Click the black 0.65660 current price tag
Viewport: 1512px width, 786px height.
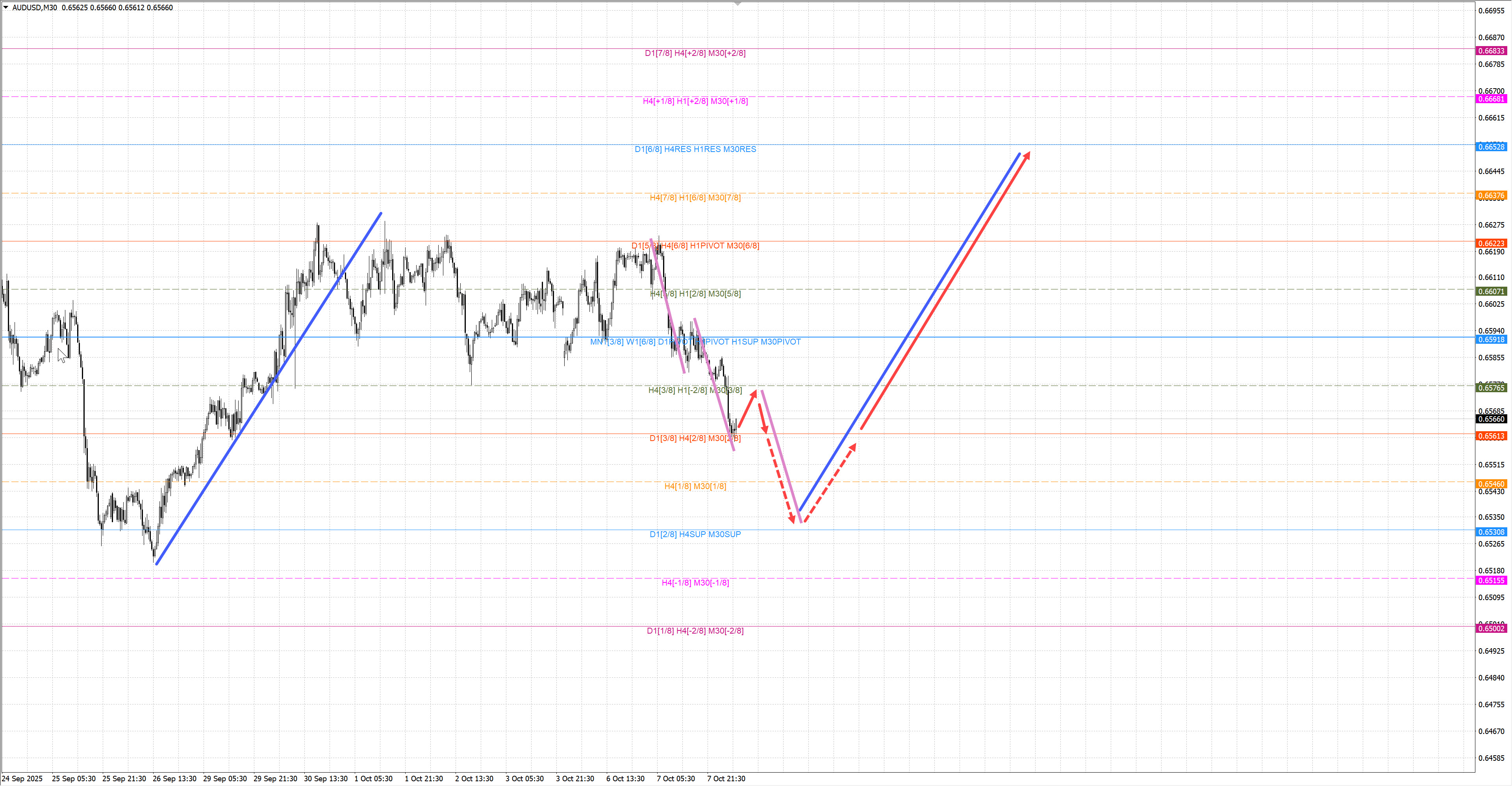(1491, 419)
